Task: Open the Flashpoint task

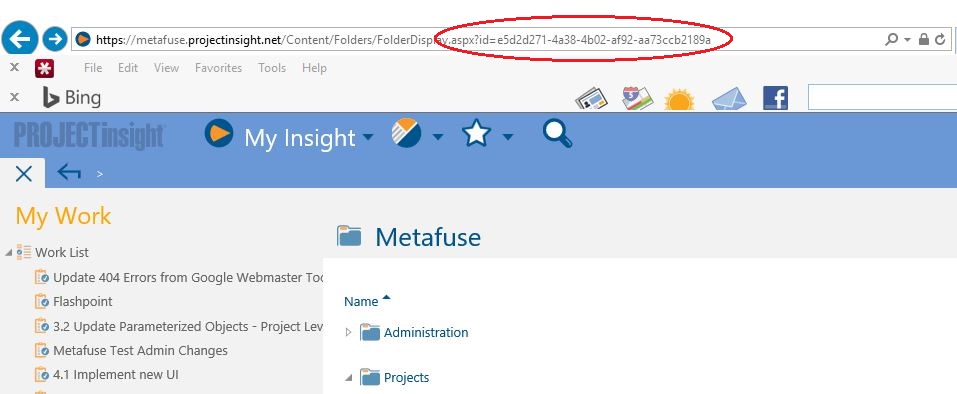Action: [x=83, y=301]
